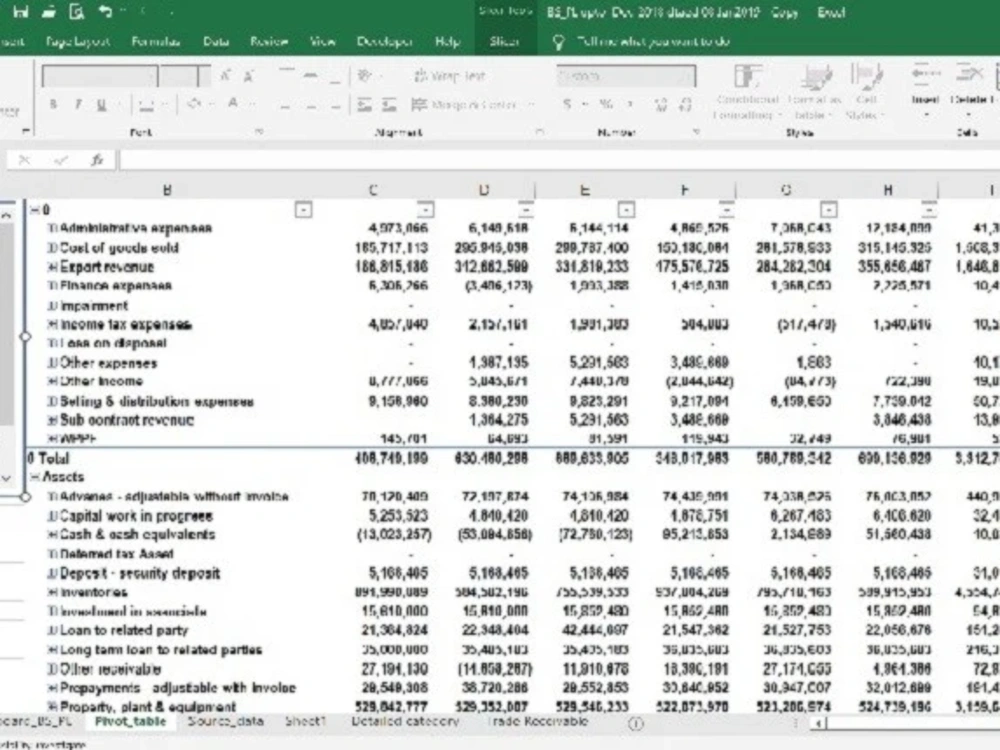Expand the Cash & cash equivalents row
Image resolution: width=1000 pixels, height=750 pixels.
(53, 534)
